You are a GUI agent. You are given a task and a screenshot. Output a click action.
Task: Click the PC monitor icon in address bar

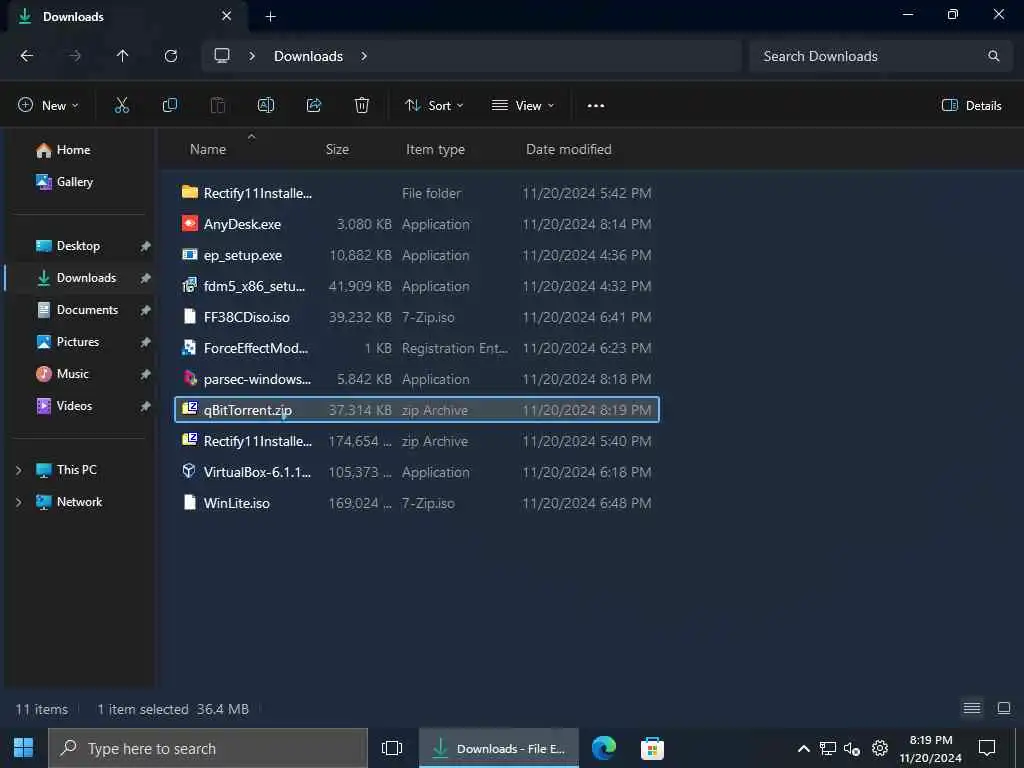click(222, 56)
